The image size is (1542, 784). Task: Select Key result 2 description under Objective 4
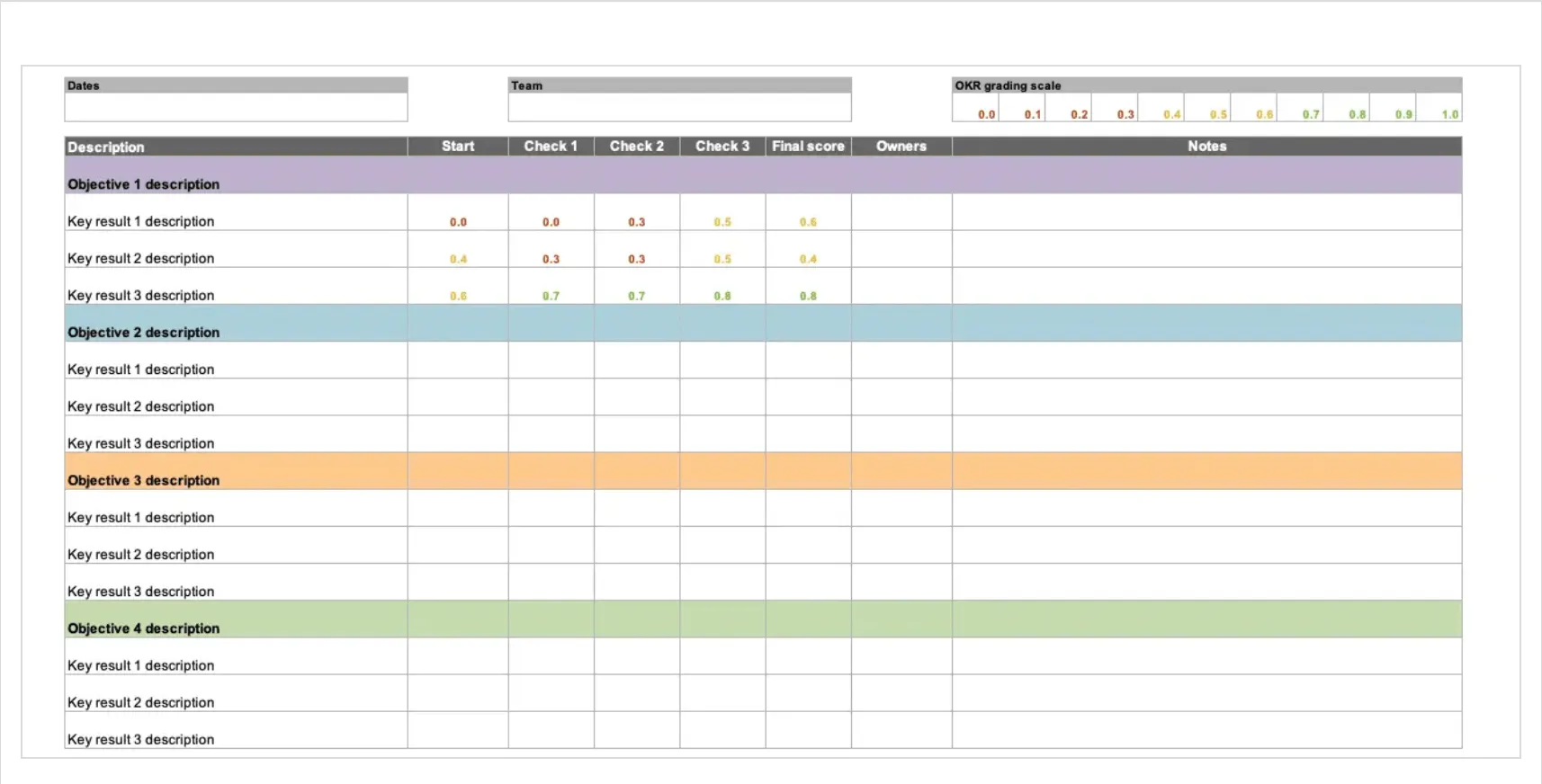(x=140, y=702)
